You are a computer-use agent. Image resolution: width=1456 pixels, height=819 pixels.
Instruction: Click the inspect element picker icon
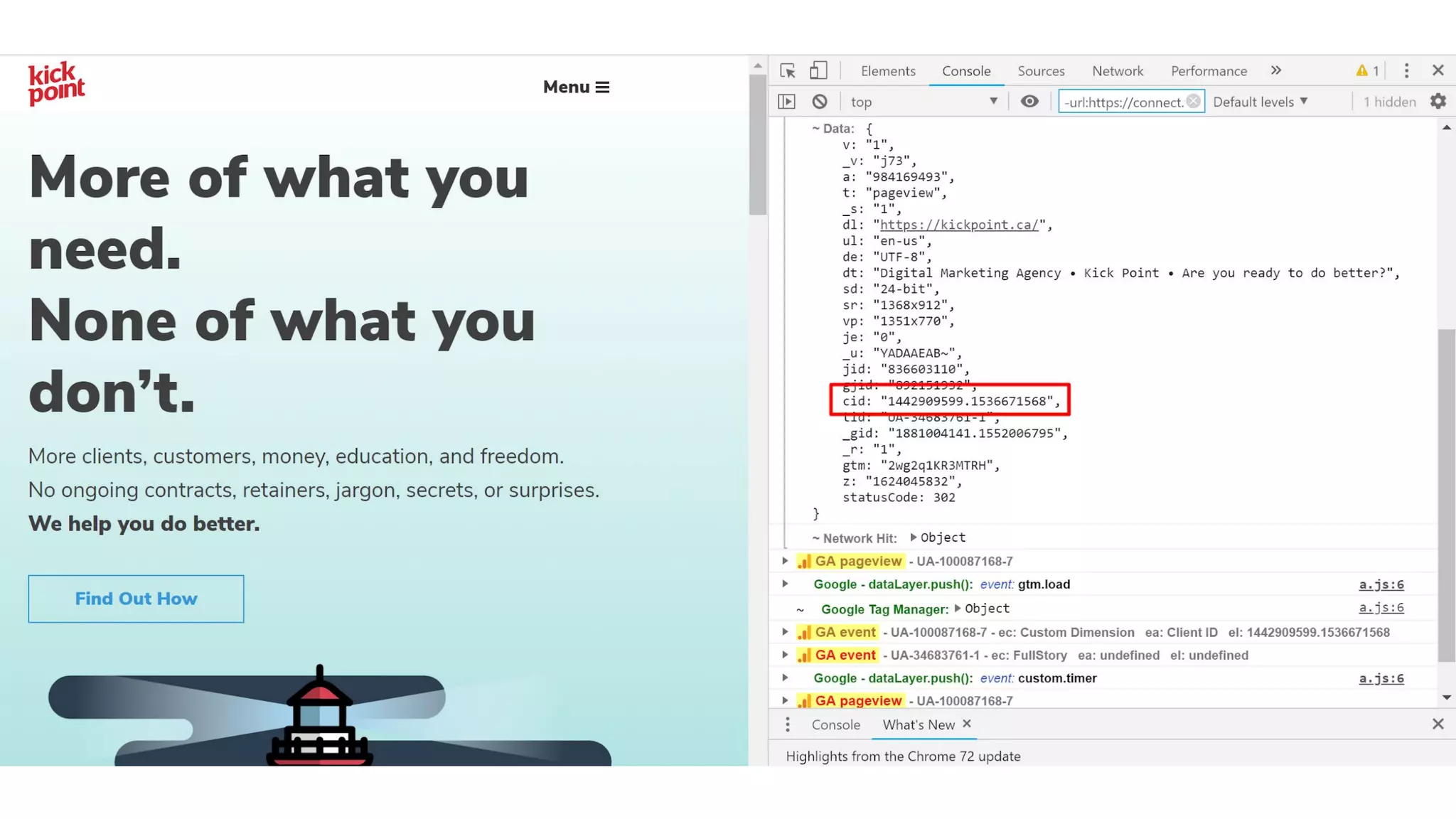click(787, 71)
